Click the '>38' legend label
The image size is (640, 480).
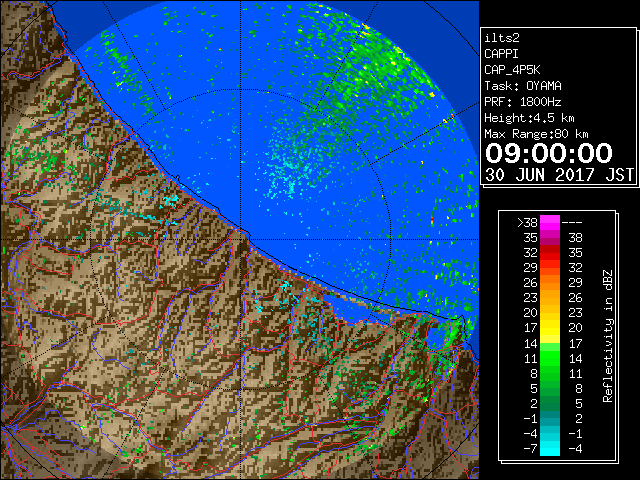pos(527,223)
